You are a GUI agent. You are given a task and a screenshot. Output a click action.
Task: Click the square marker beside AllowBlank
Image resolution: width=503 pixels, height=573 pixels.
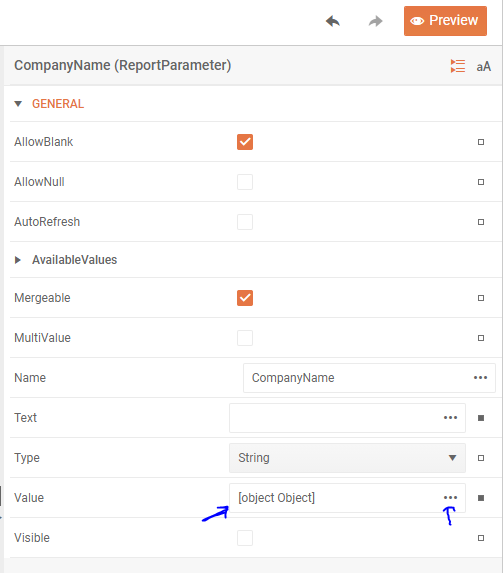pyautogui.click(x=481, y=142)
